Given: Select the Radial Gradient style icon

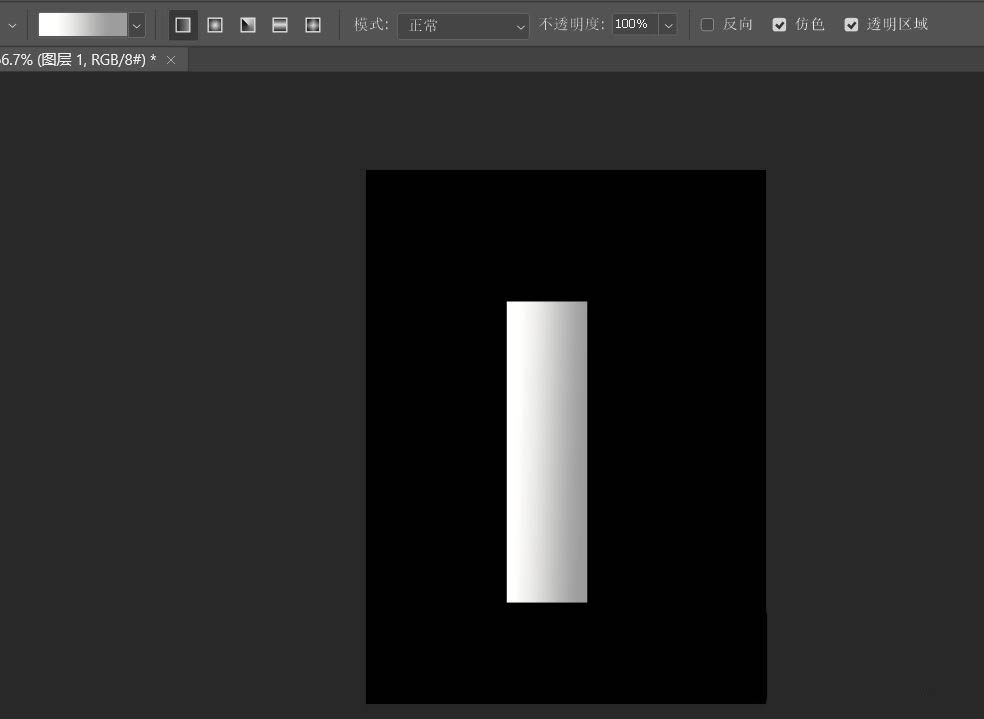Looking at the screenshot, I should [215, 25].
